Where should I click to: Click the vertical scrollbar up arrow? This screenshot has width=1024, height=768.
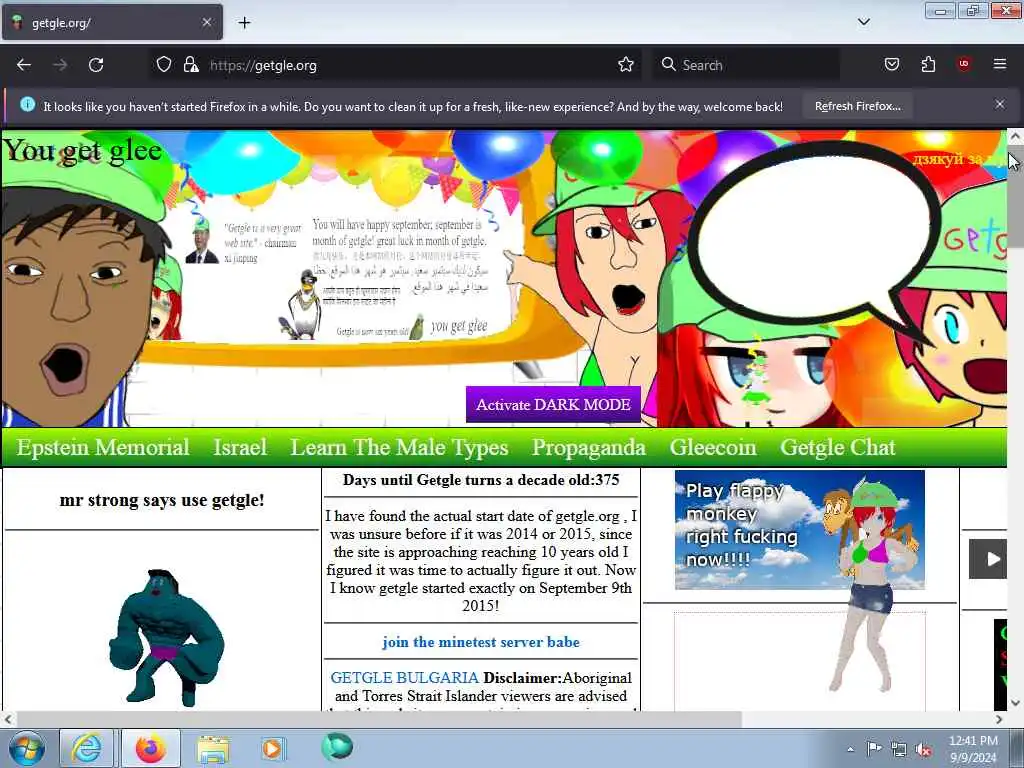point(1015,136)
